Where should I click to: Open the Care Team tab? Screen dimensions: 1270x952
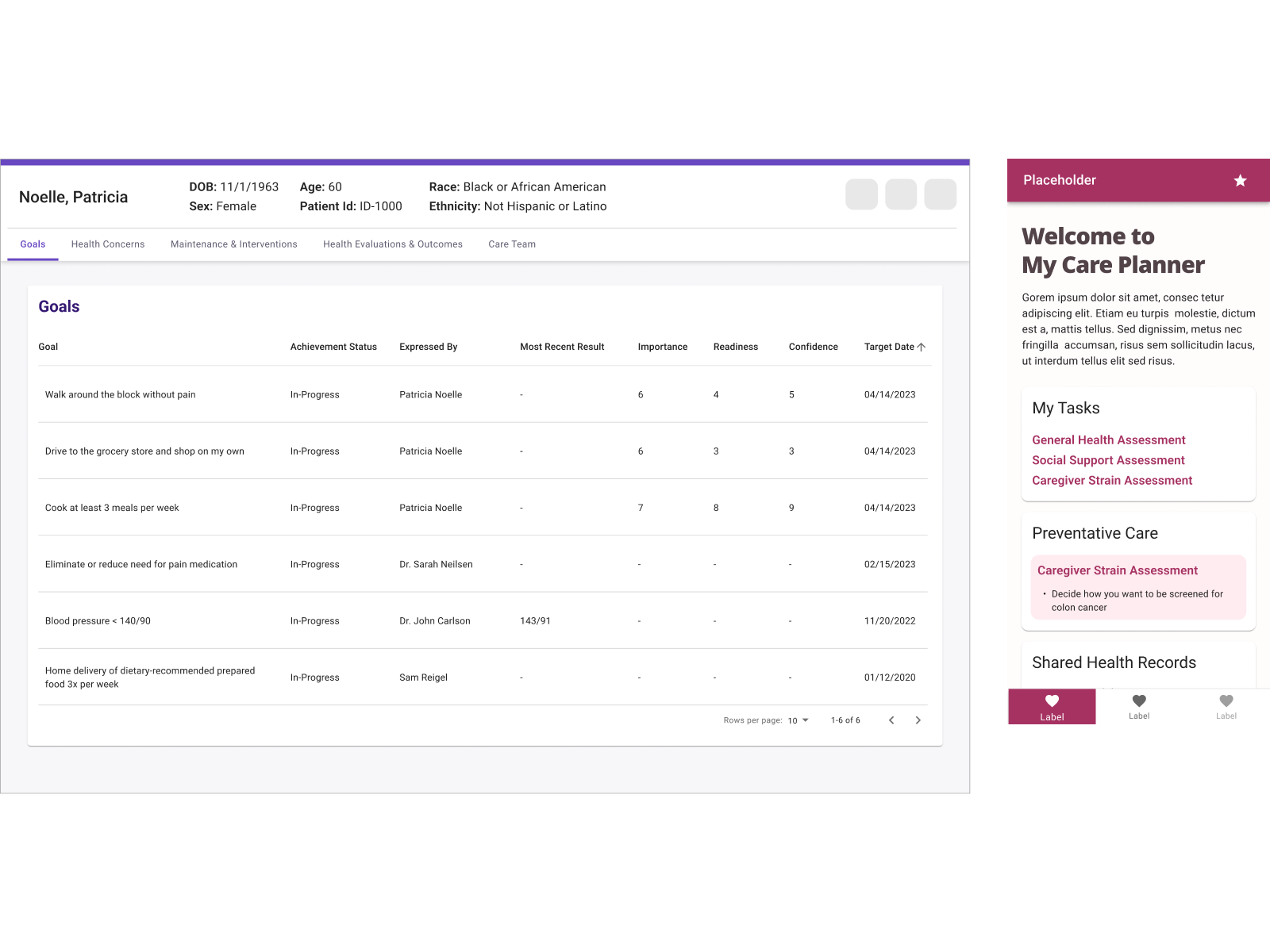click(x=512, y=244)
